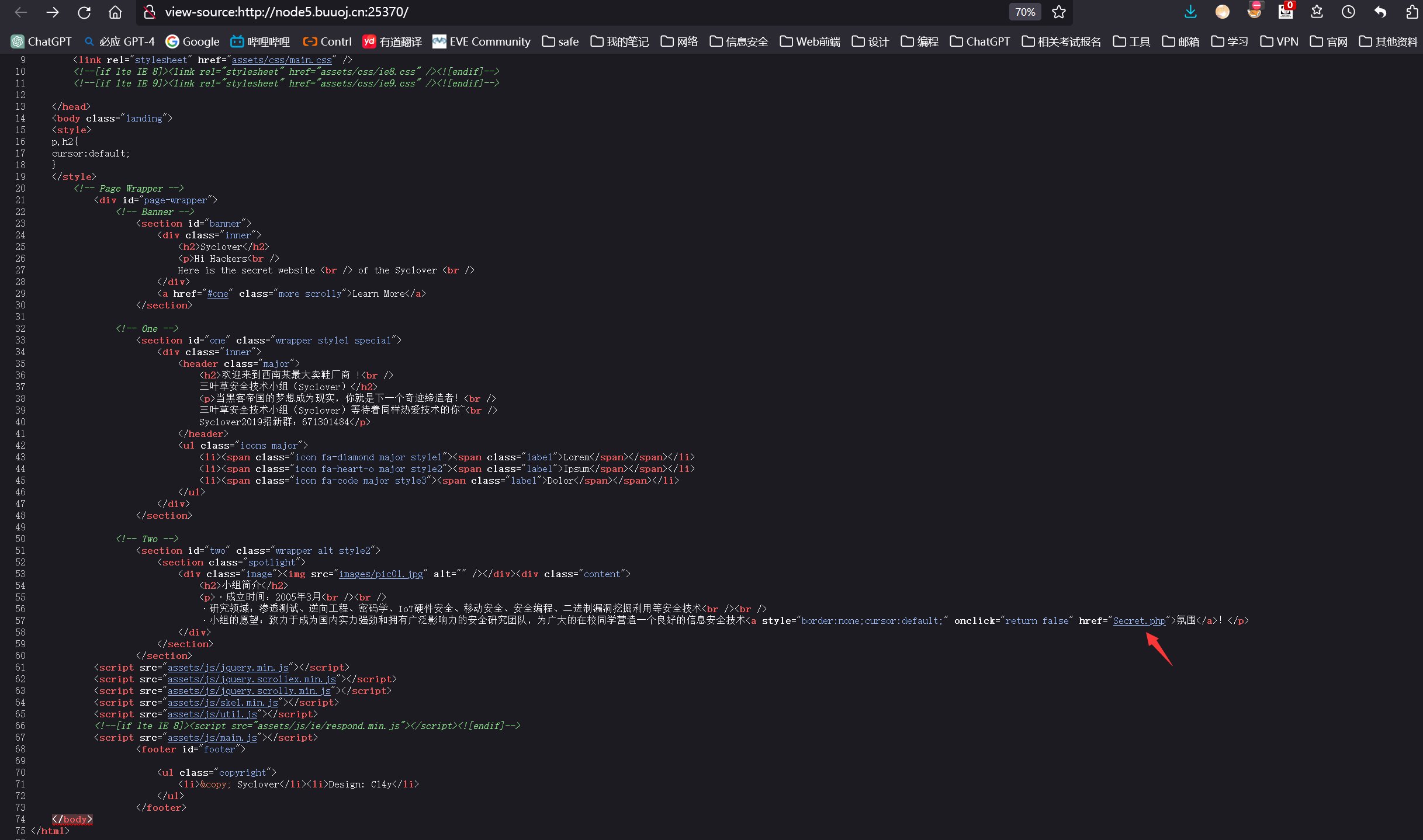
Task: Expand the VPN bookmark folder
Action: coord(1279,41)
